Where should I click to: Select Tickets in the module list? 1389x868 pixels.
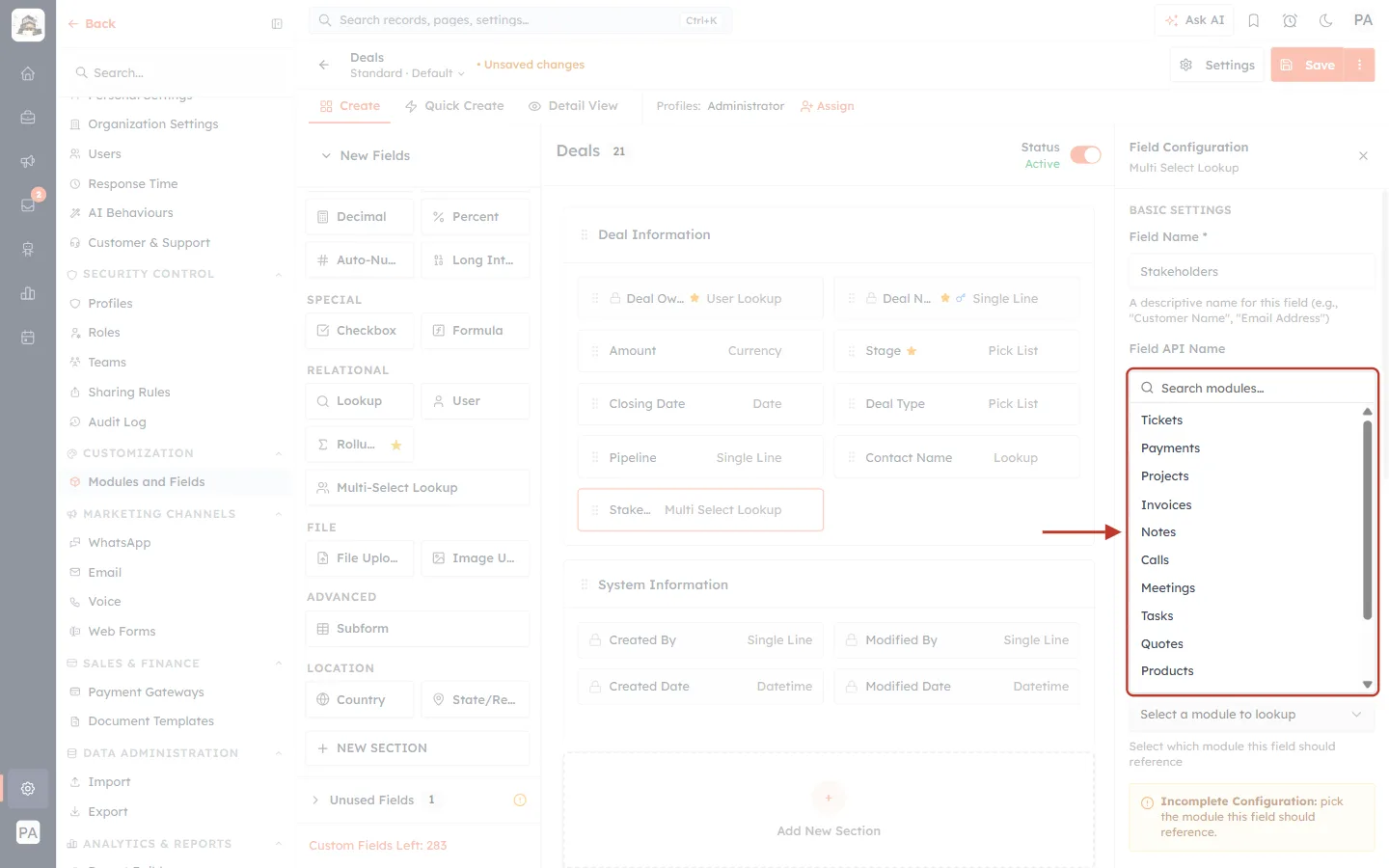pos(1161,420)
